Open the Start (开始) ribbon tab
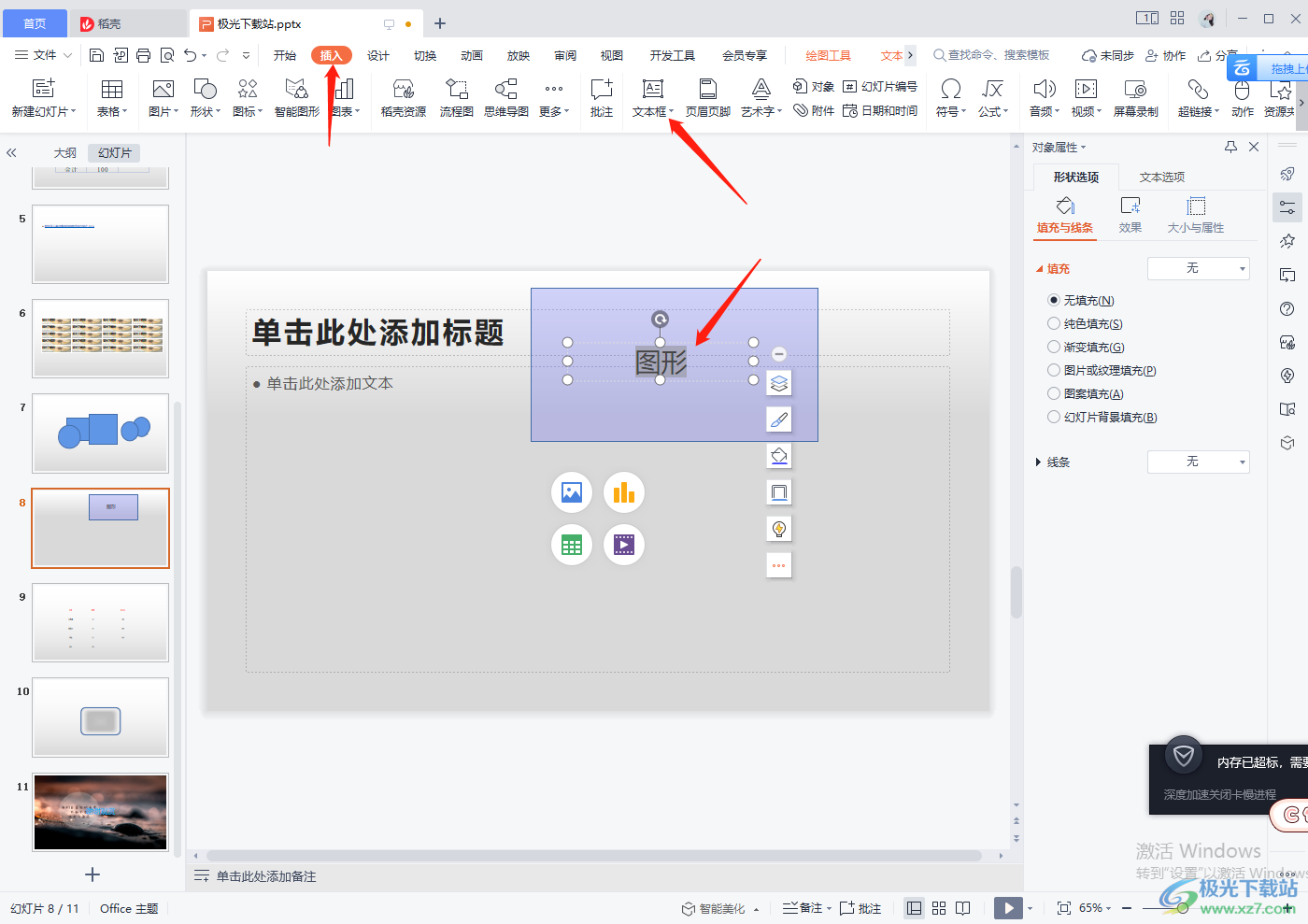This screenshot has width=1308, height=924. [x=285, y=56]
